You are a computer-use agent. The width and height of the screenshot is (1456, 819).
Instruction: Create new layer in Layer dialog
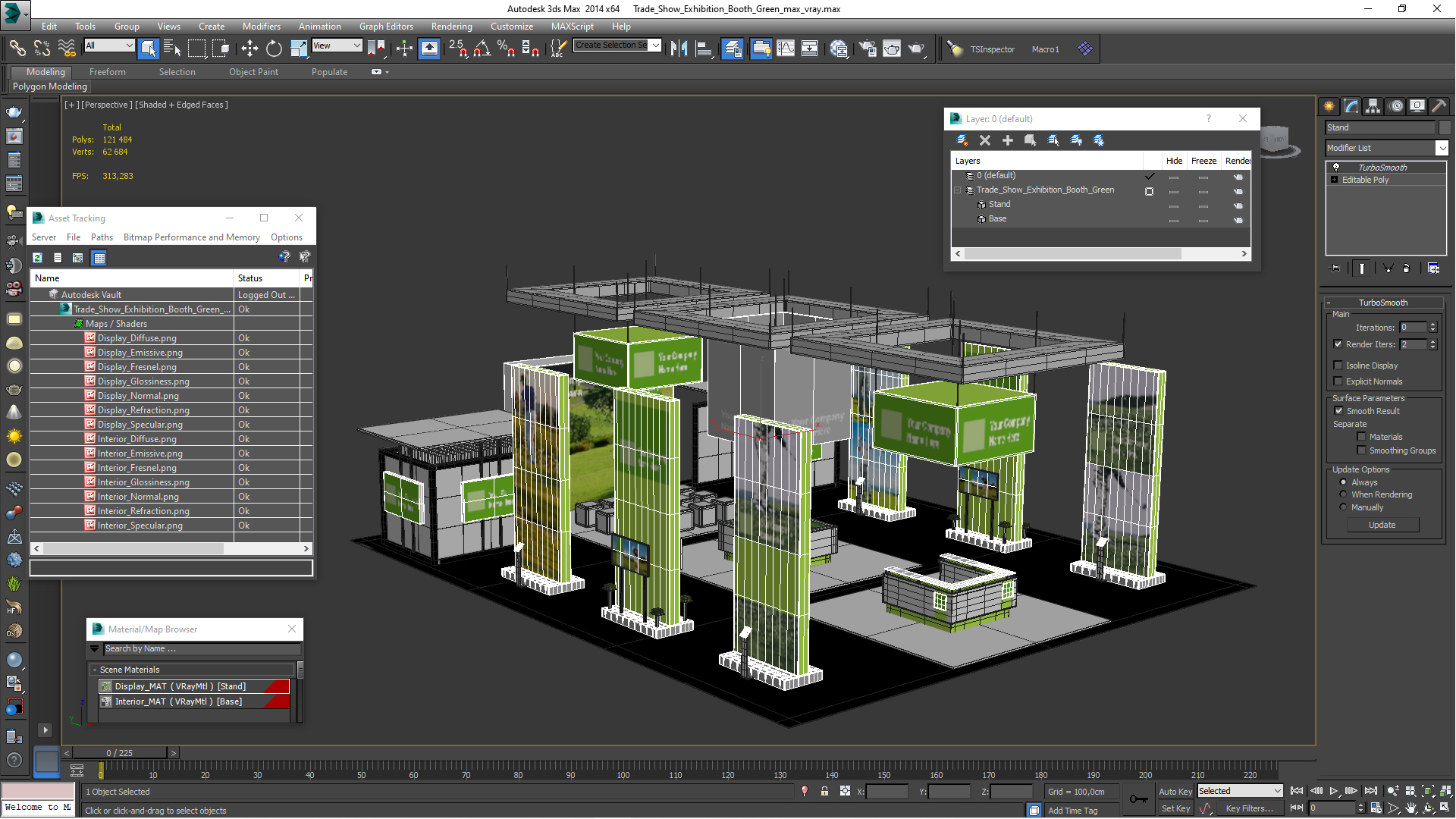[x=962, y=140]
